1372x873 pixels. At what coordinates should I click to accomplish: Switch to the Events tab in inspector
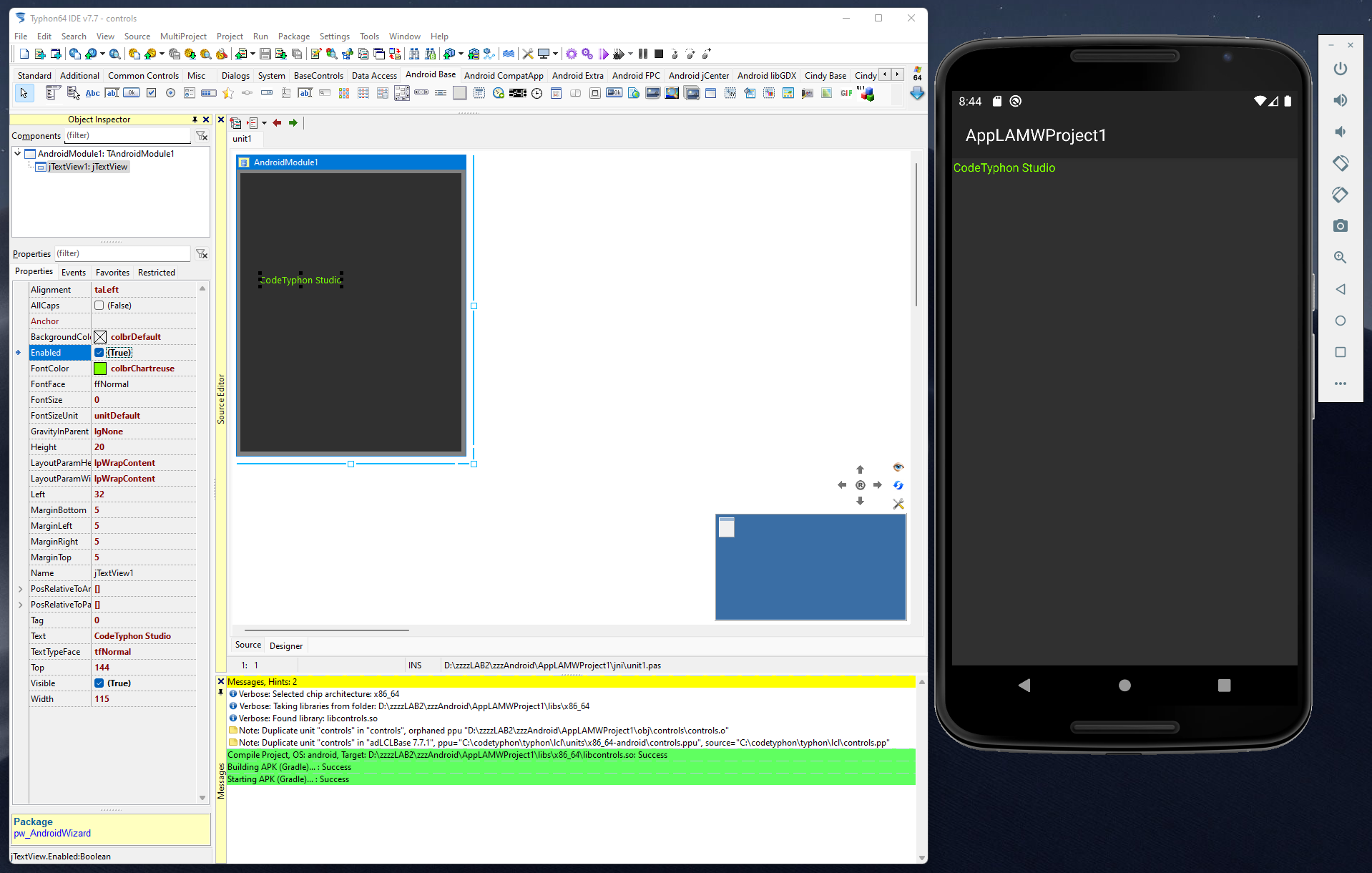coord(74,273)
